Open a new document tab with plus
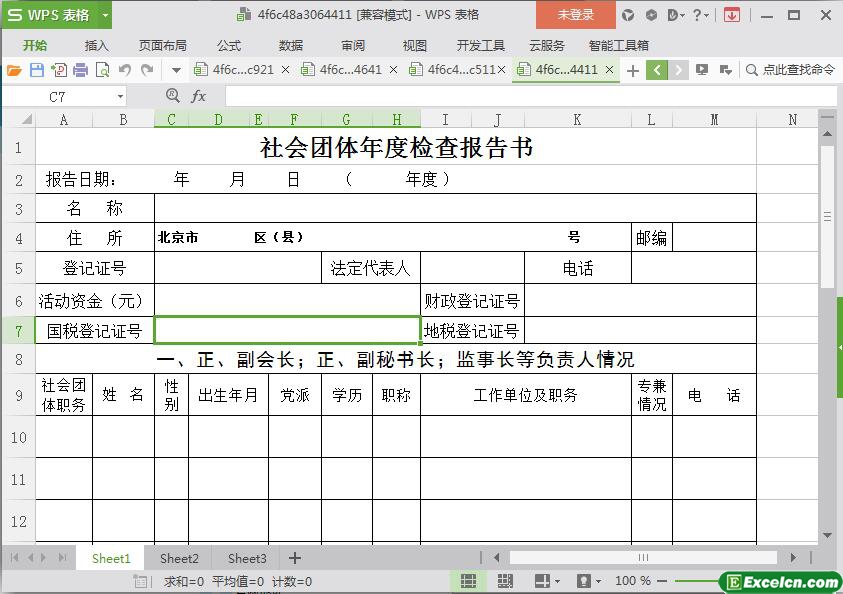 coord(632,70)
